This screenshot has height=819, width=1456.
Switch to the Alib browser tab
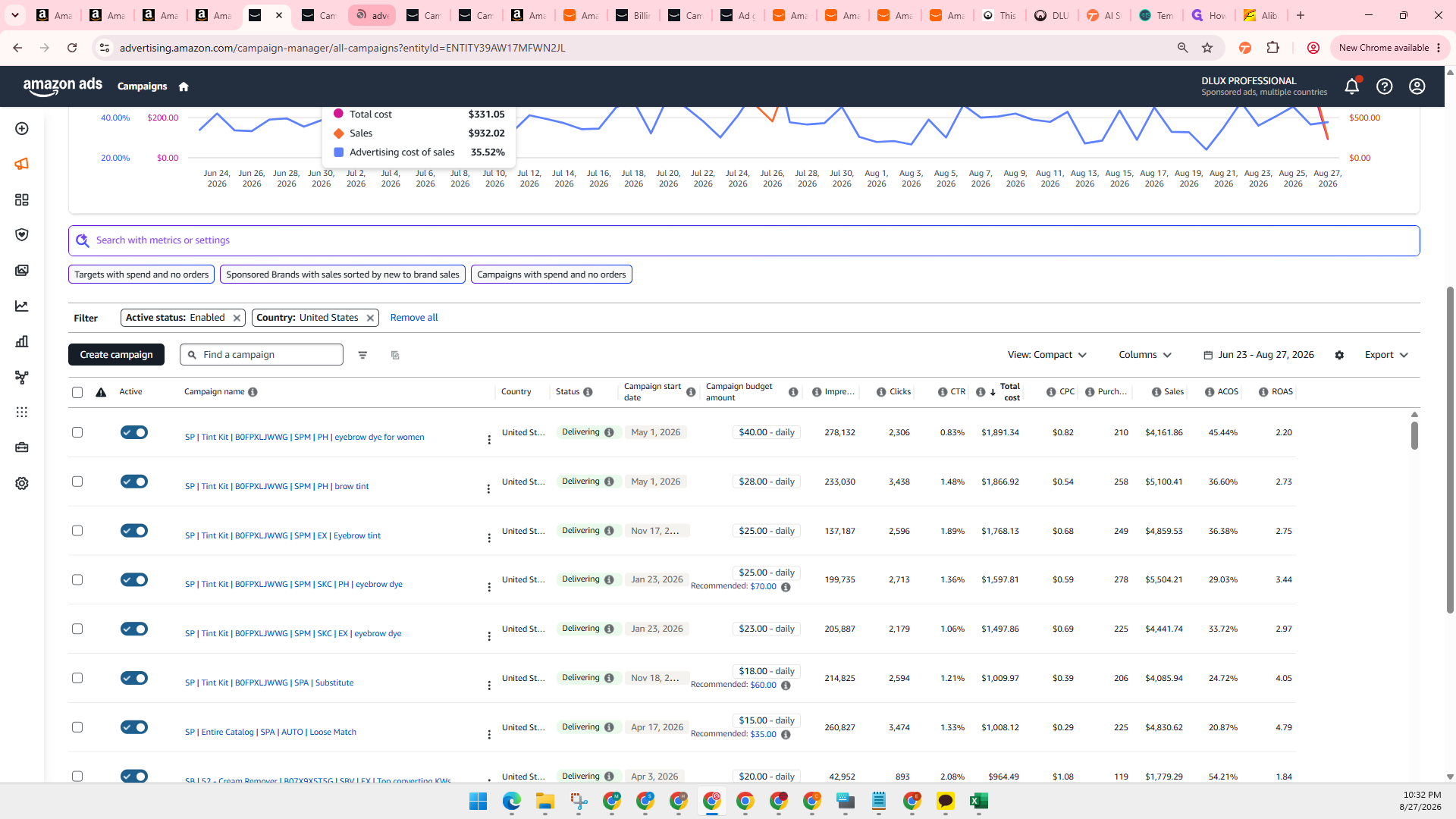[x=1261, y=15]
